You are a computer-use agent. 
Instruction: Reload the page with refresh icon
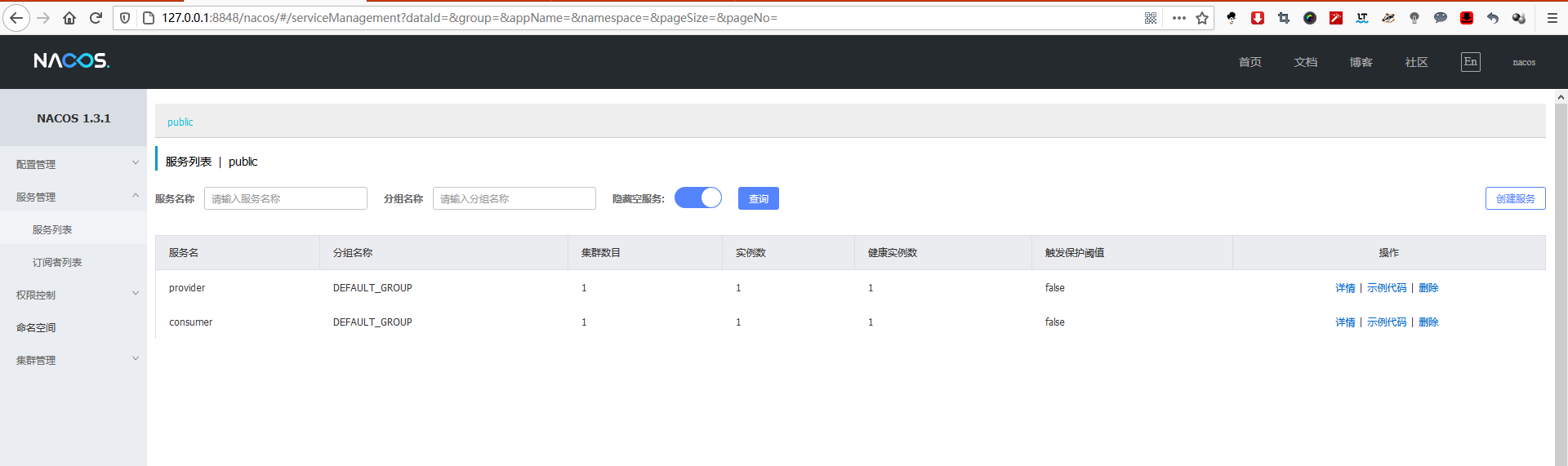click(96, 18)
